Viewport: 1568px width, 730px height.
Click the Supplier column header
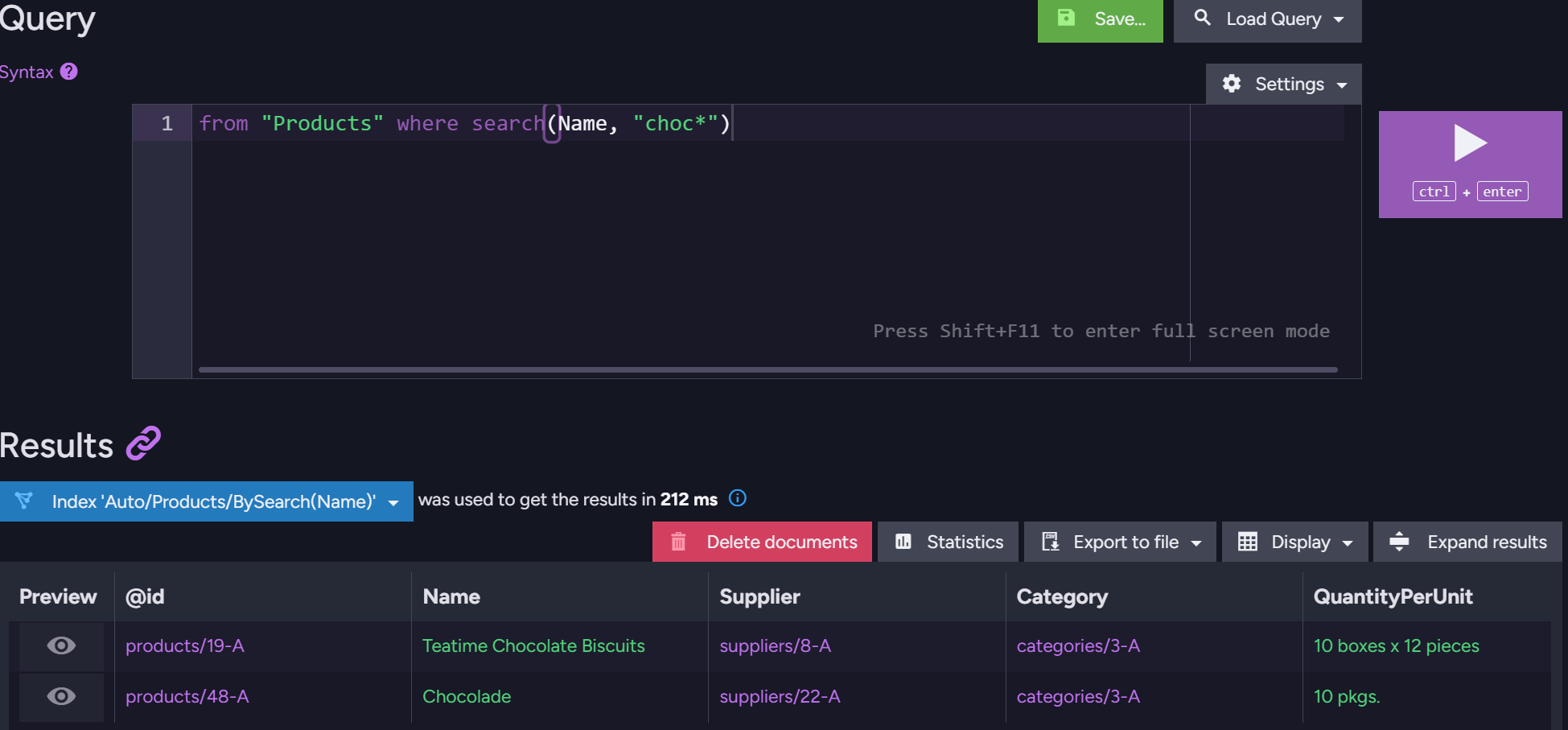[x=759, y=596]
